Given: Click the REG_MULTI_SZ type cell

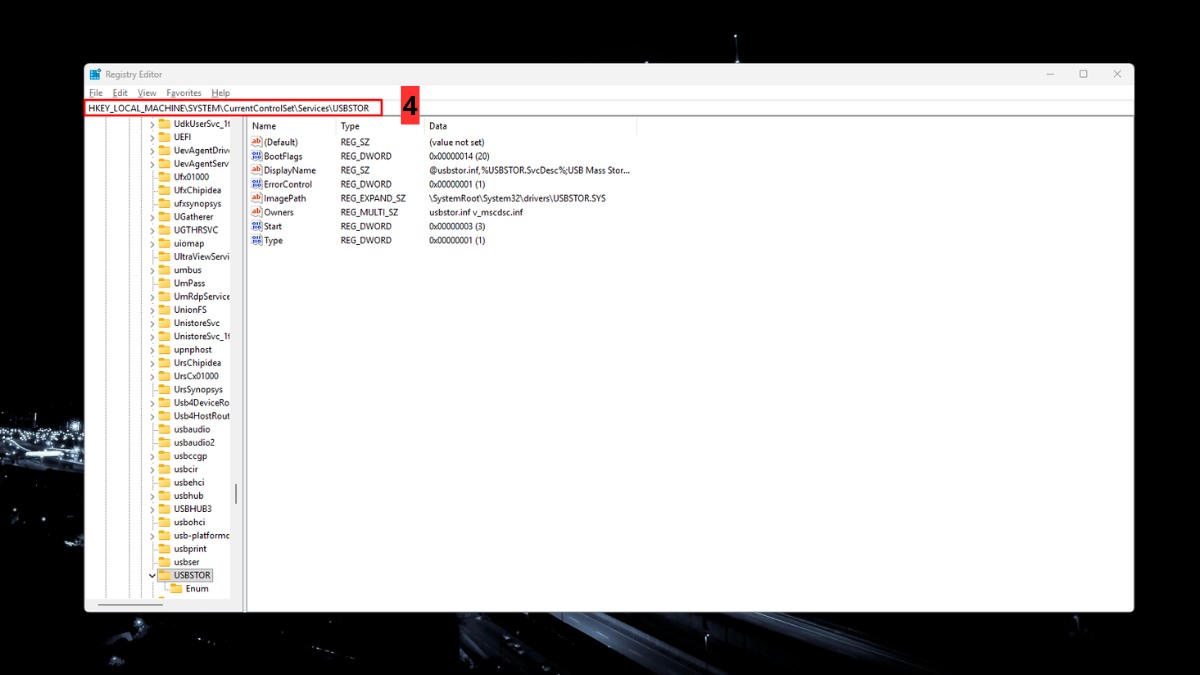Looking at the screenshot, I should pos(369,212).
